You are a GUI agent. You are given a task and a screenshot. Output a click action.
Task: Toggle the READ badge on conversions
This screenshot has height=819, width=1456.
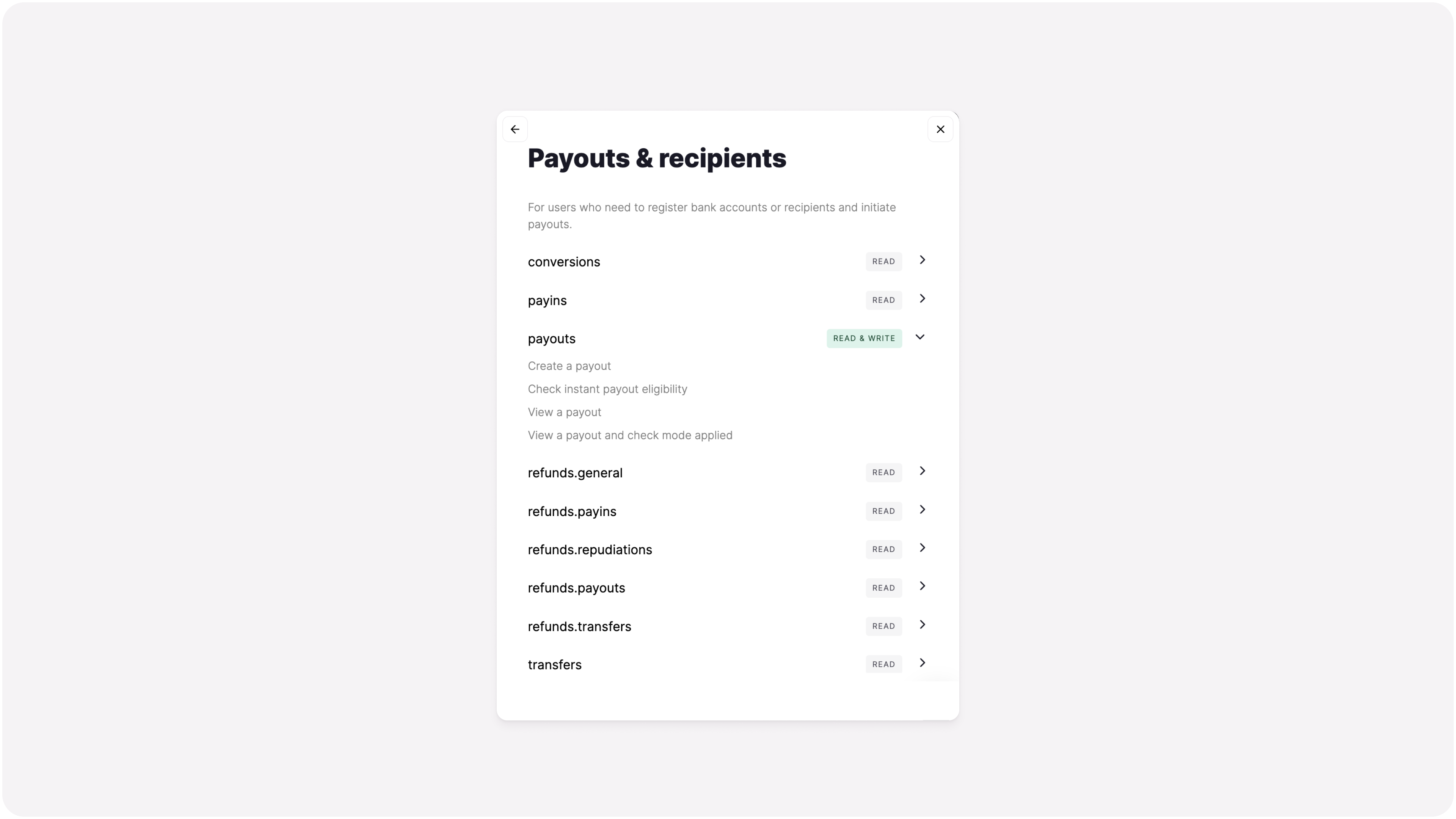(883, 261)
